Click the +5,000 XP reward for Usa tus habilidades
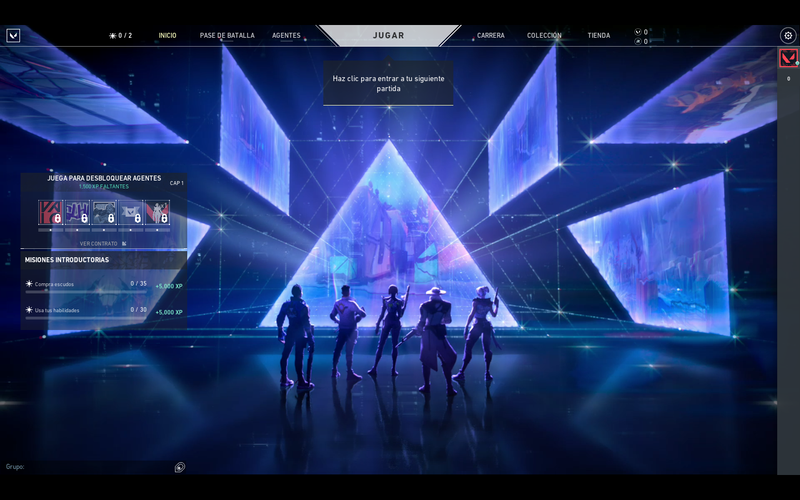 pos(169,312)
